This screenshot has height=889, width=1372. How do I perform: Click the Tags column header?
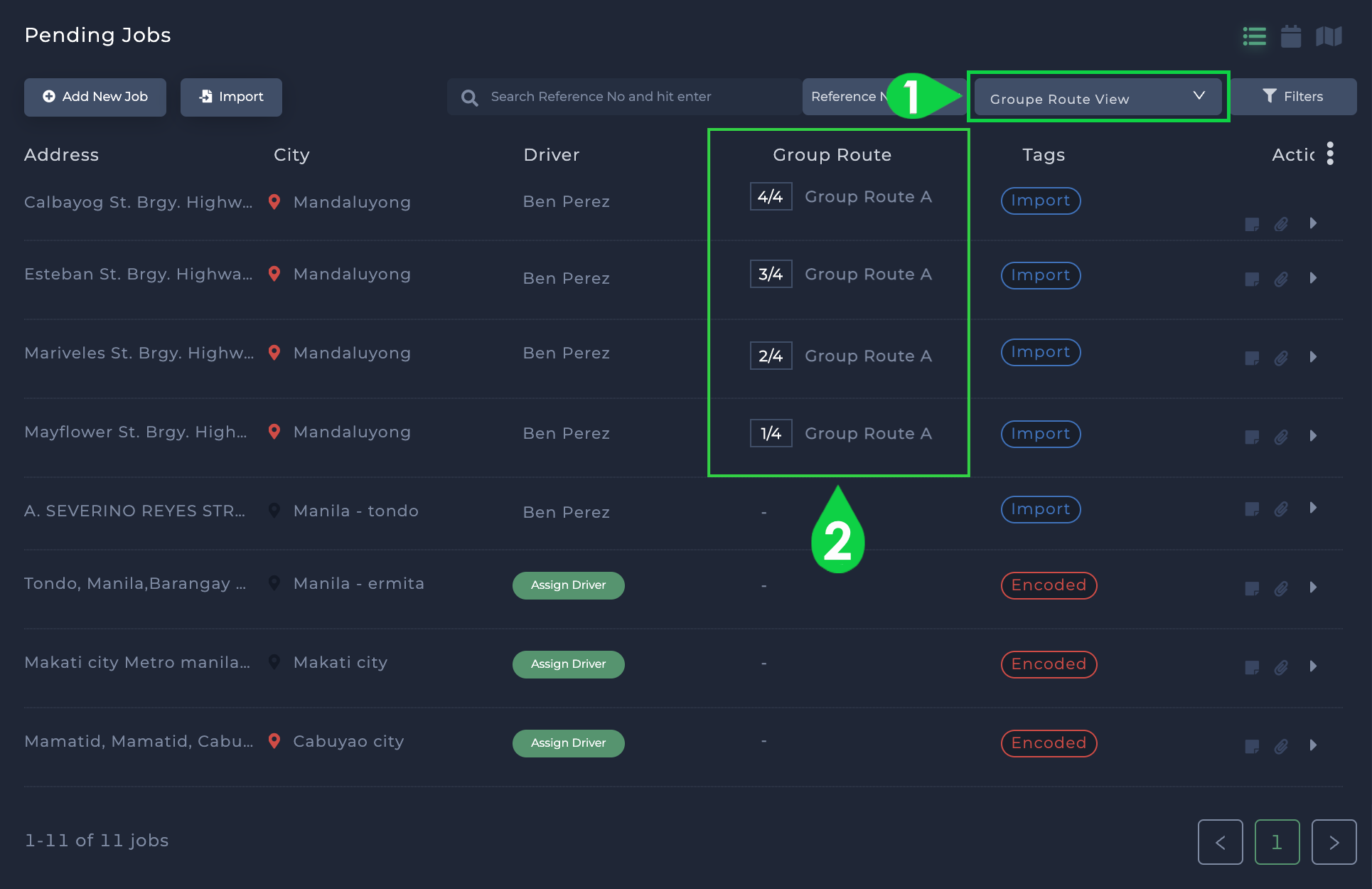pyautogui.click(x=1044, y=156)
